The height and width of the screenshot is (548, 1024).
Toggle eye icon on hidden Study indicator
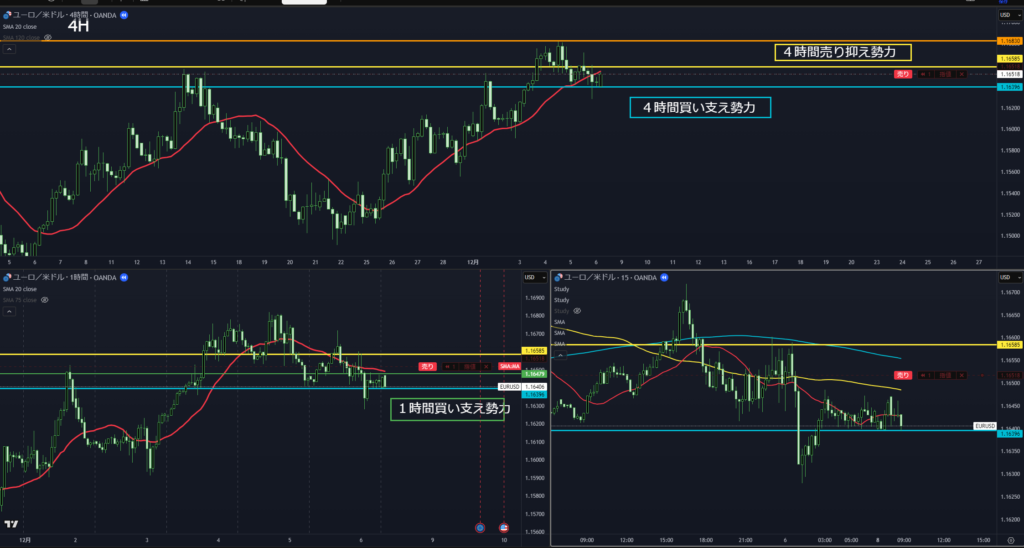pyautogui.click(x=577, y=311)
